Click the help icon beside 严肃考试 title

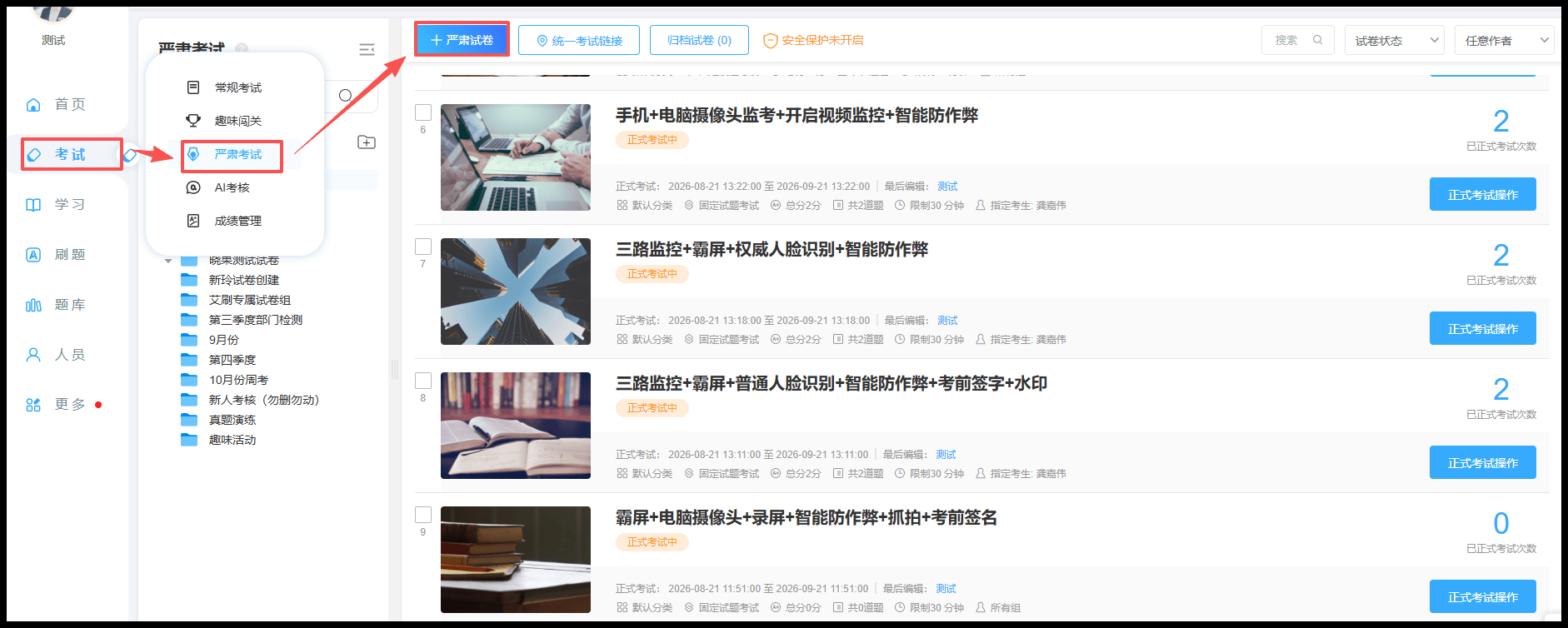[x=242, y=48]
